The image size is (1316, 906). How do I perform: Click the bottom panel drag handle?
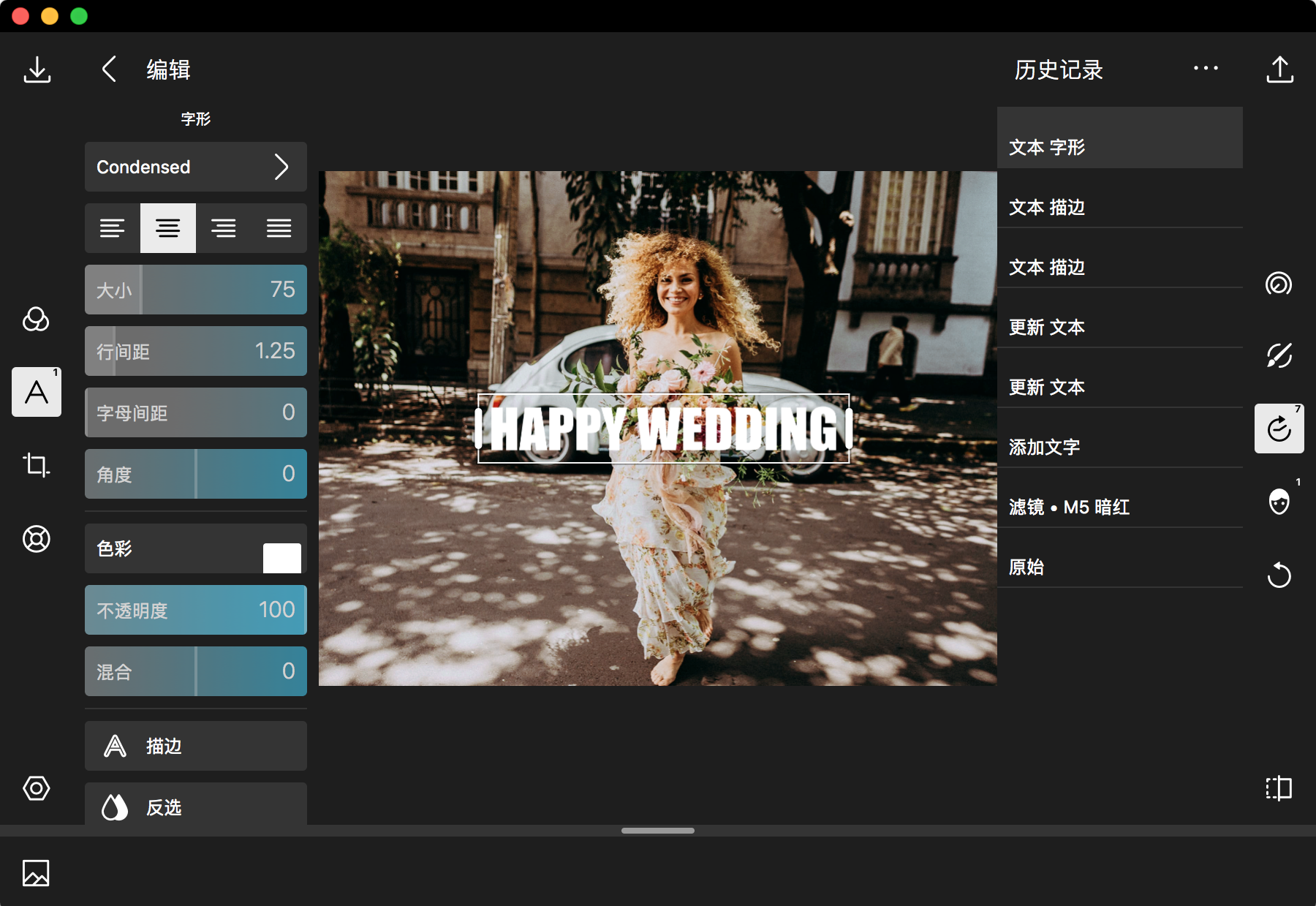(x=658, y=831)
